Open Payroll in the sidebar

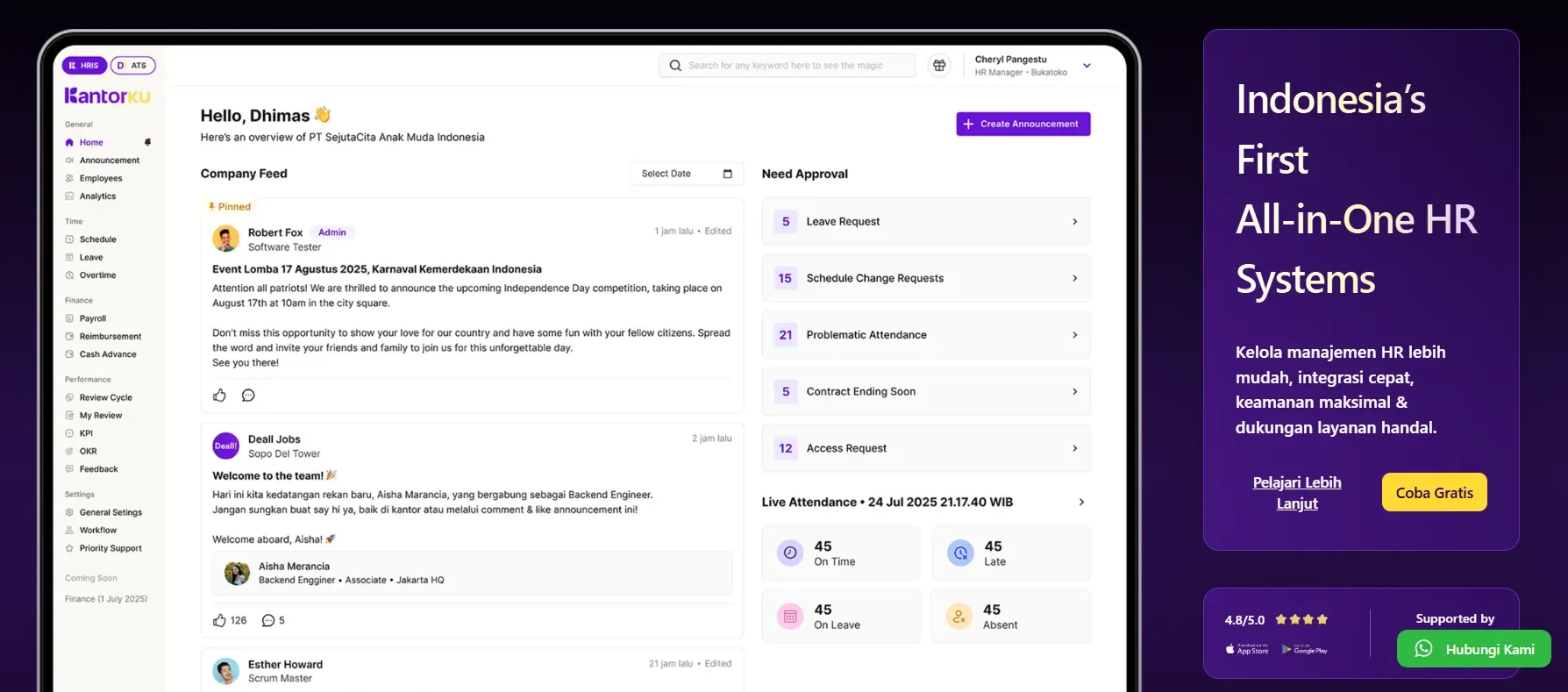(93, 318)
